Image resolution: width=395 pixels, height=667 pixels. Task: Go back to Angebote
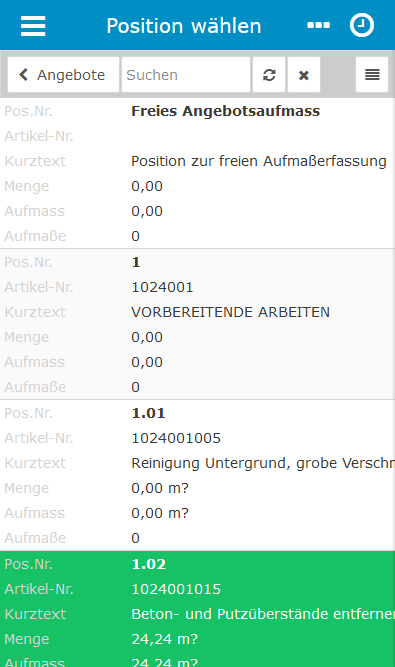point(63,75)
